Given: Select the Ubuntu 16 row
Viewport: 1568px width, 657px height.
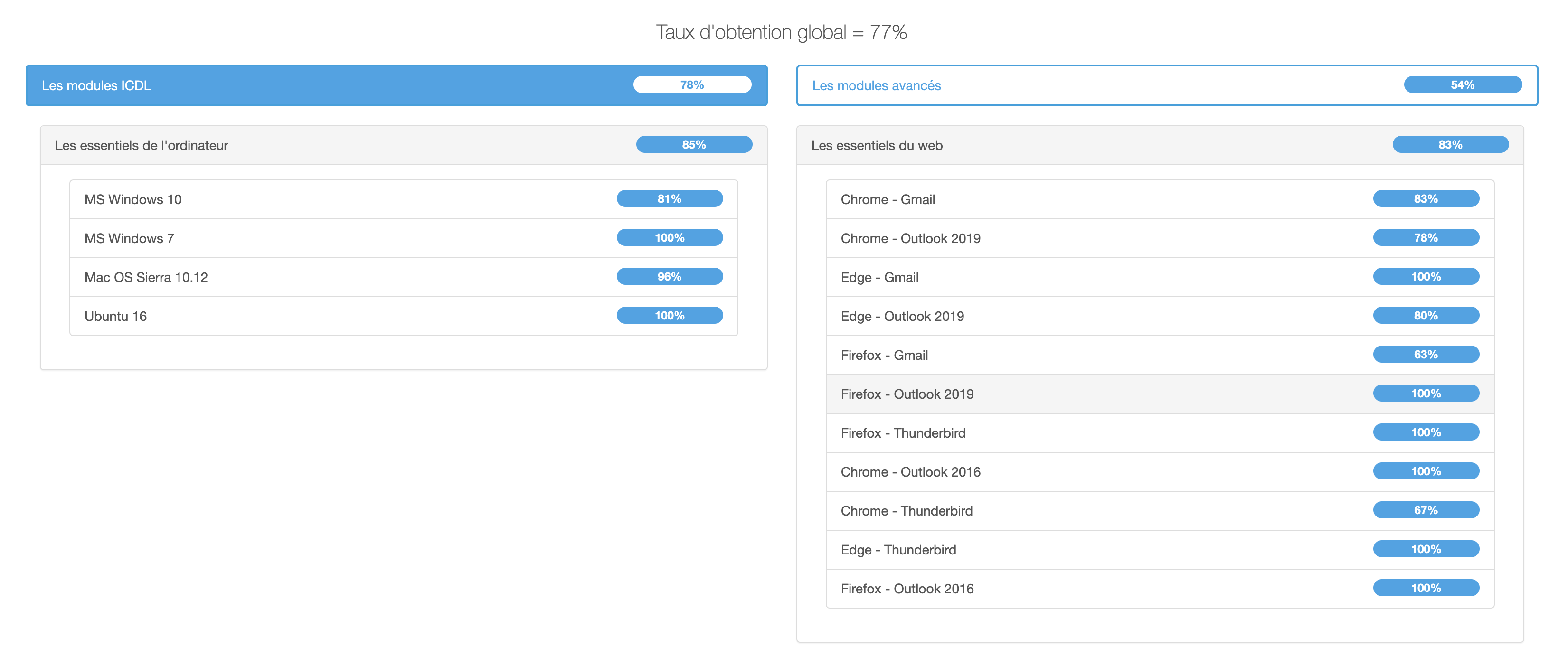Looking at the screenshot, I should coord(116,316).
